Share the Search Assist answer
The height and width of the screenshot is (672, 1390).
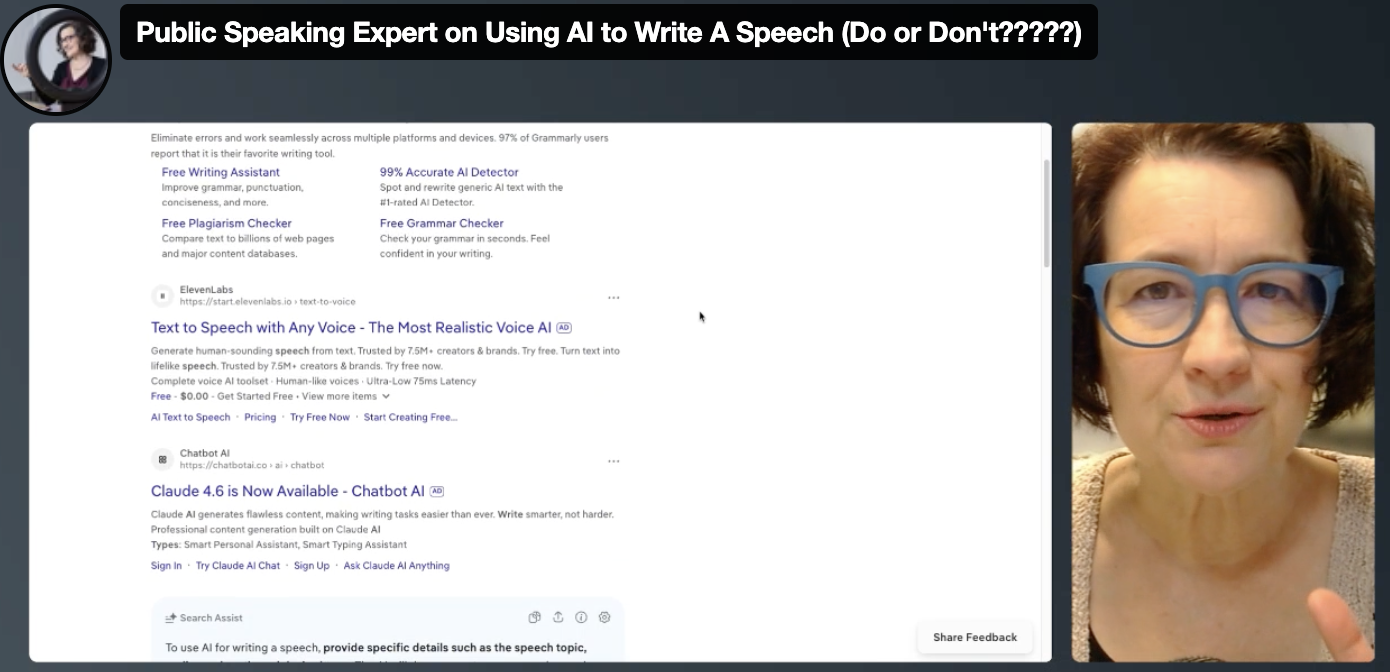click(558, 617)
